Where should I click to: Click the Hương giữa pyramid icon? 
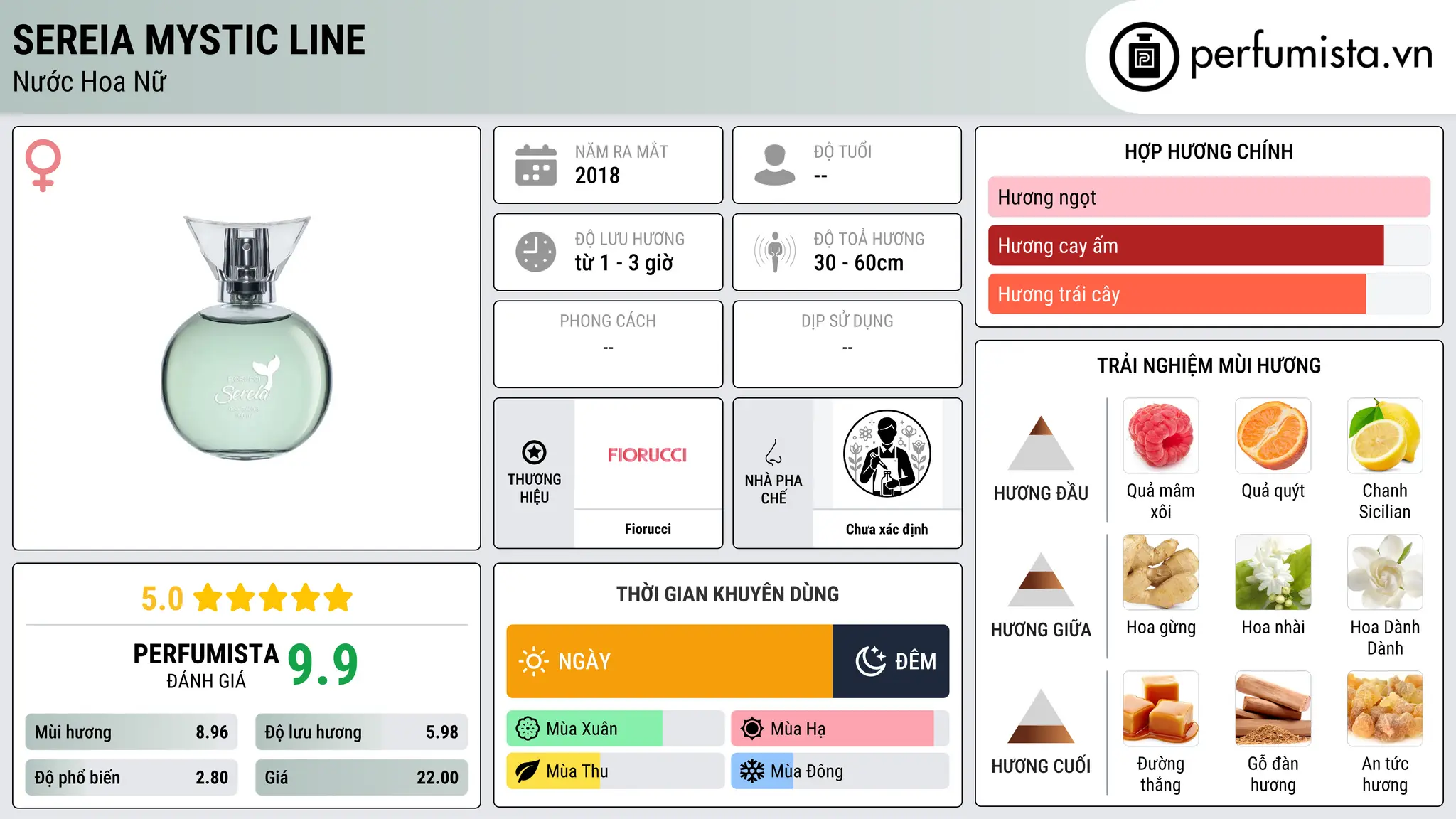[1041, 579]
